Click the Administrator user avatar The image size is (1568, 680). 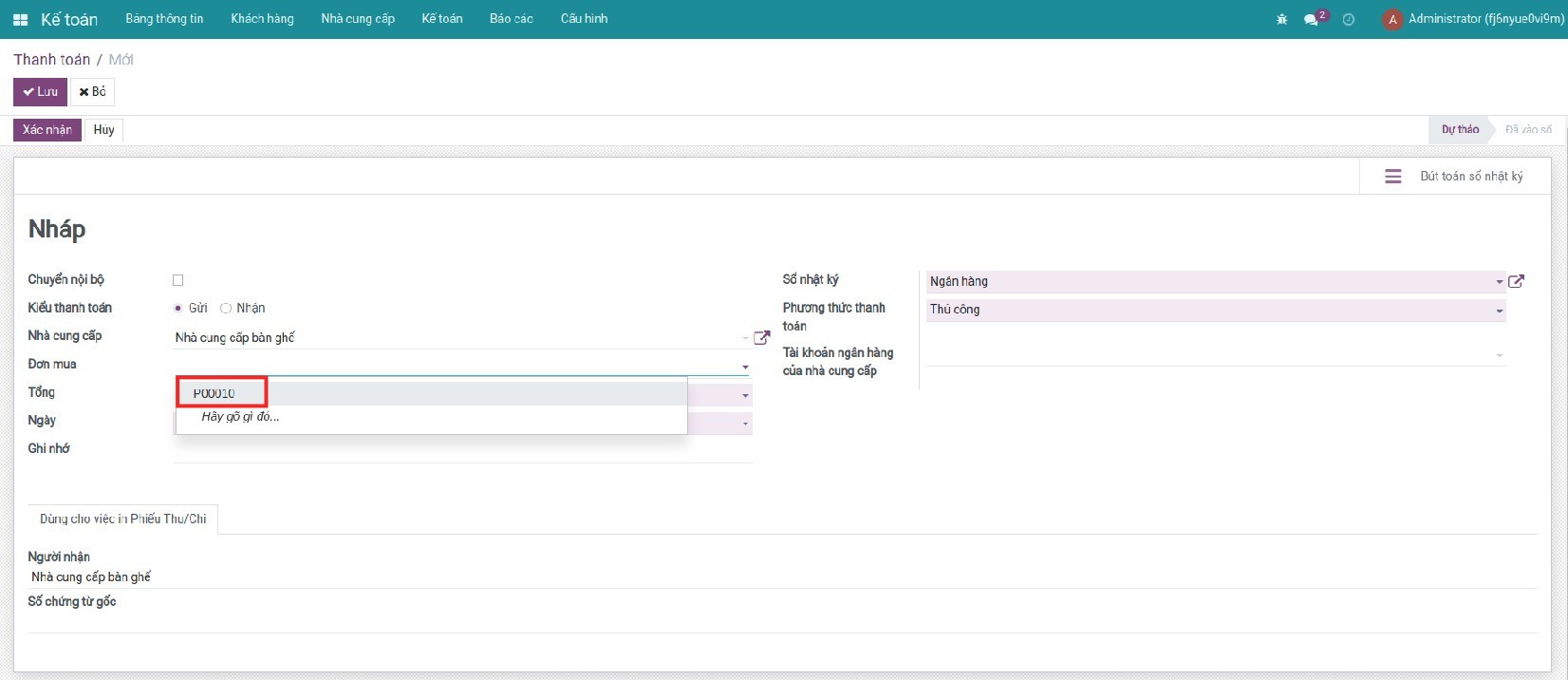[x=1392, y=19]
